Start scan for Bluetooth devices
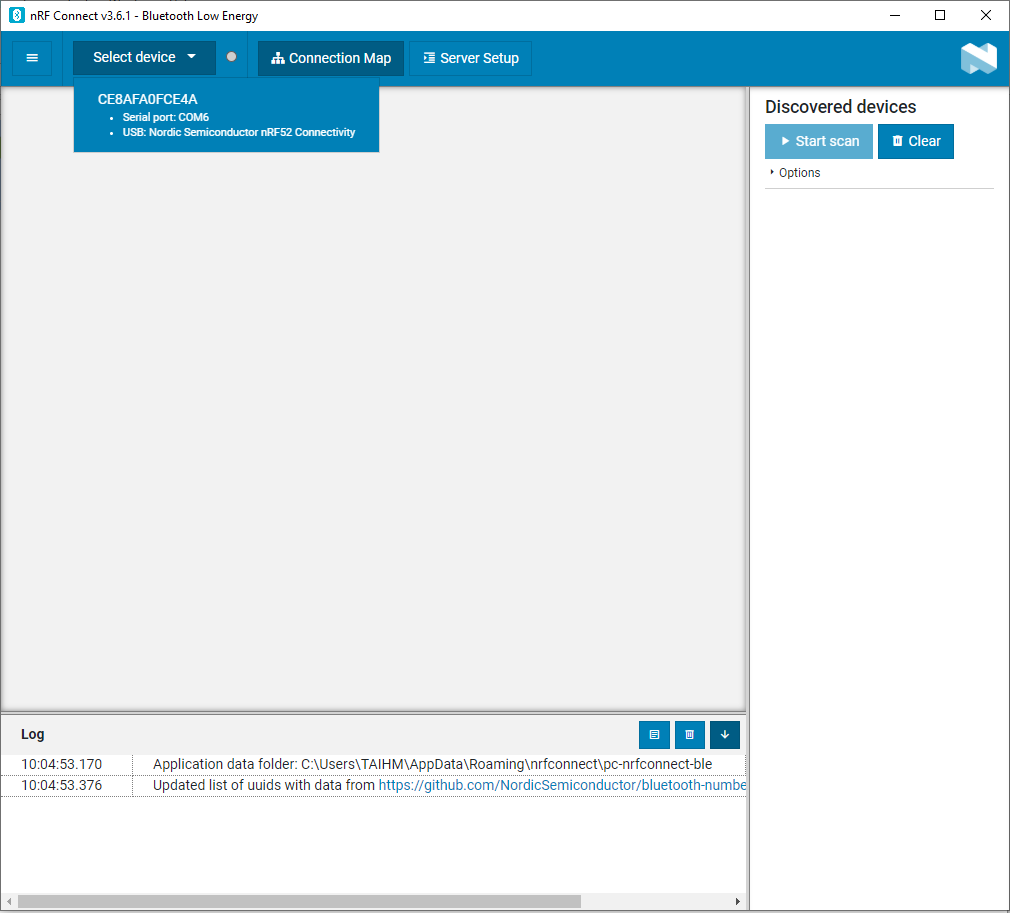Image resolution: width=1010 pixels, height=913 pixels. [x=819, y=141]
